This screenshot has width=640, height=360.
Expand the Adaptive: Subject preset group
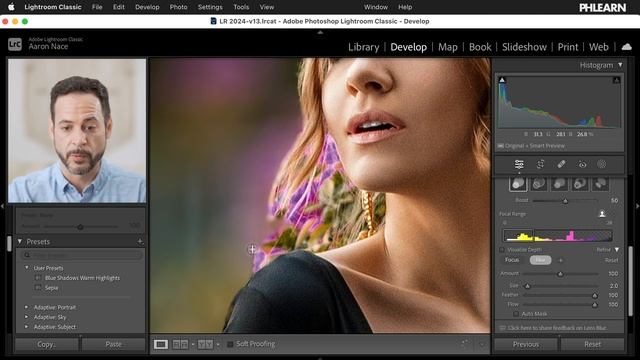27,327
